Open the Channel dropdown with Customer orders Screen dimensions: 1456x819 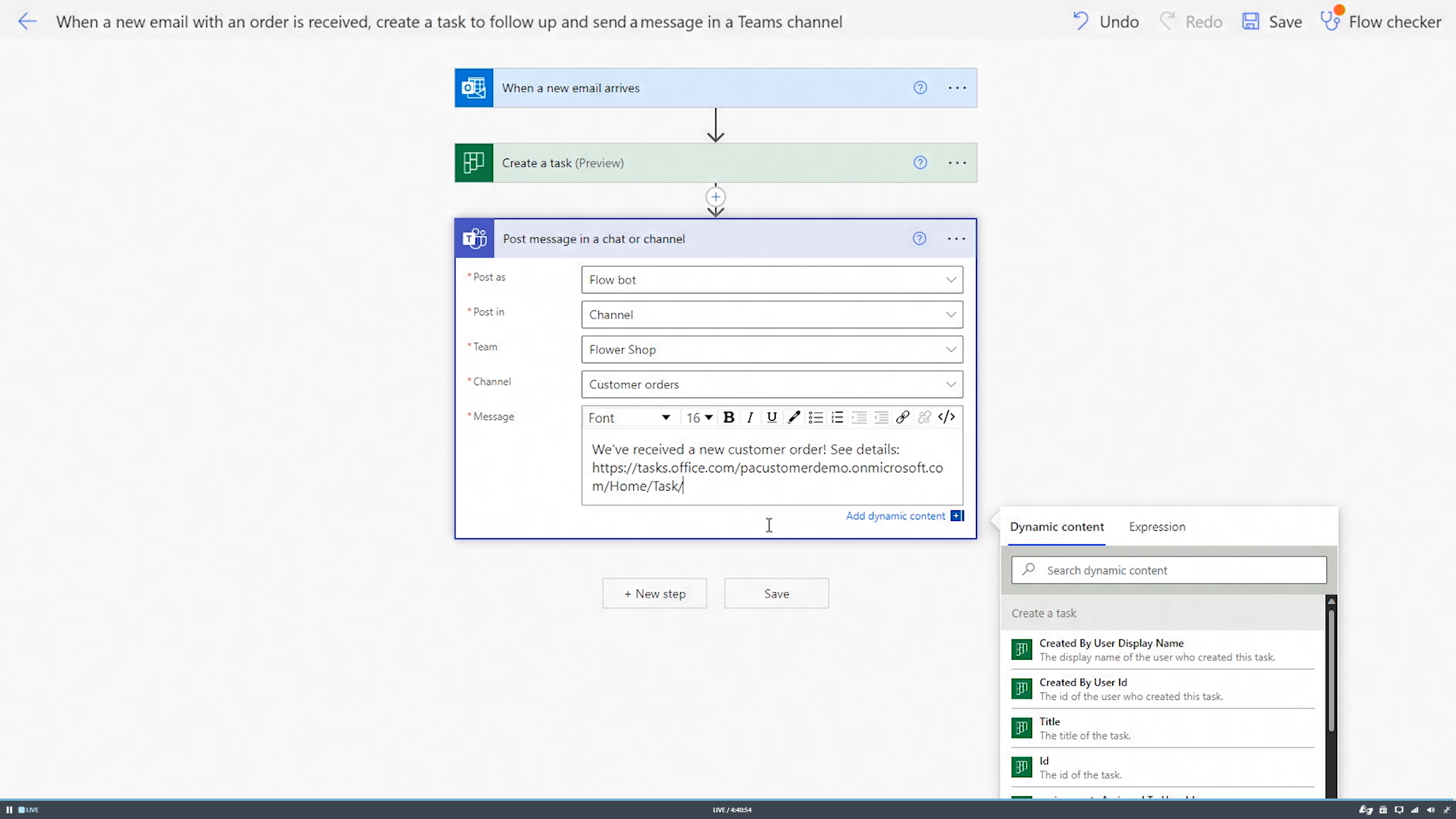pyautogui.click(x=950, y=384)
